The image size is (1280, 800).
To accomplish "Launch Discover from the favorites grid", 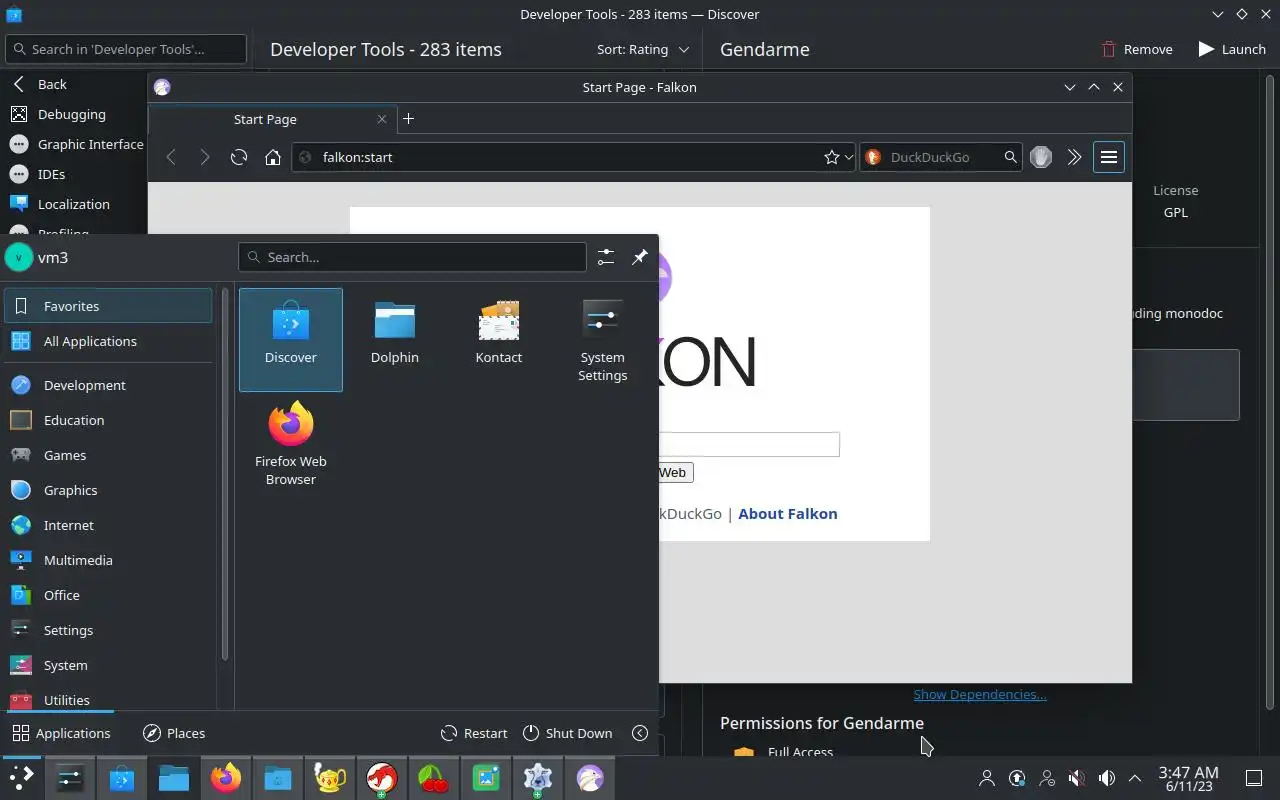I will [290, 339].
